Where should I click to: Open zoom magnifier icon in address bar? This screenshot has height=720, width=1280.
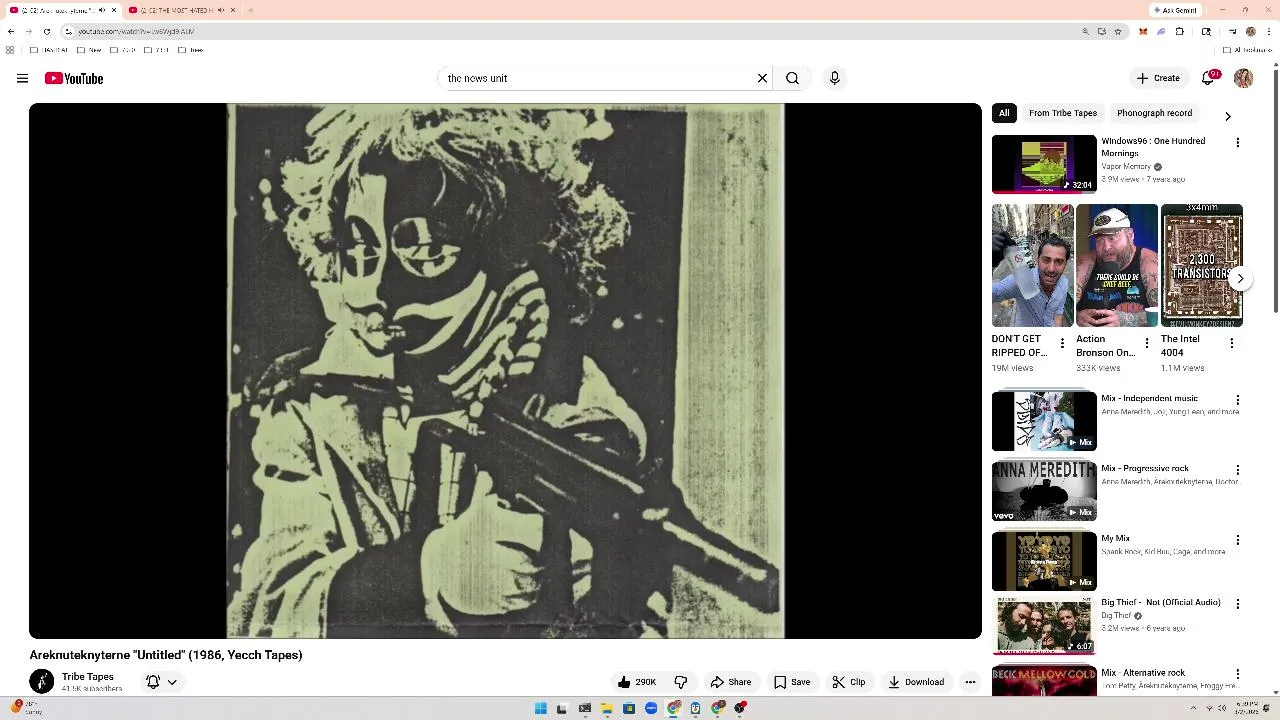point(1085,31)
